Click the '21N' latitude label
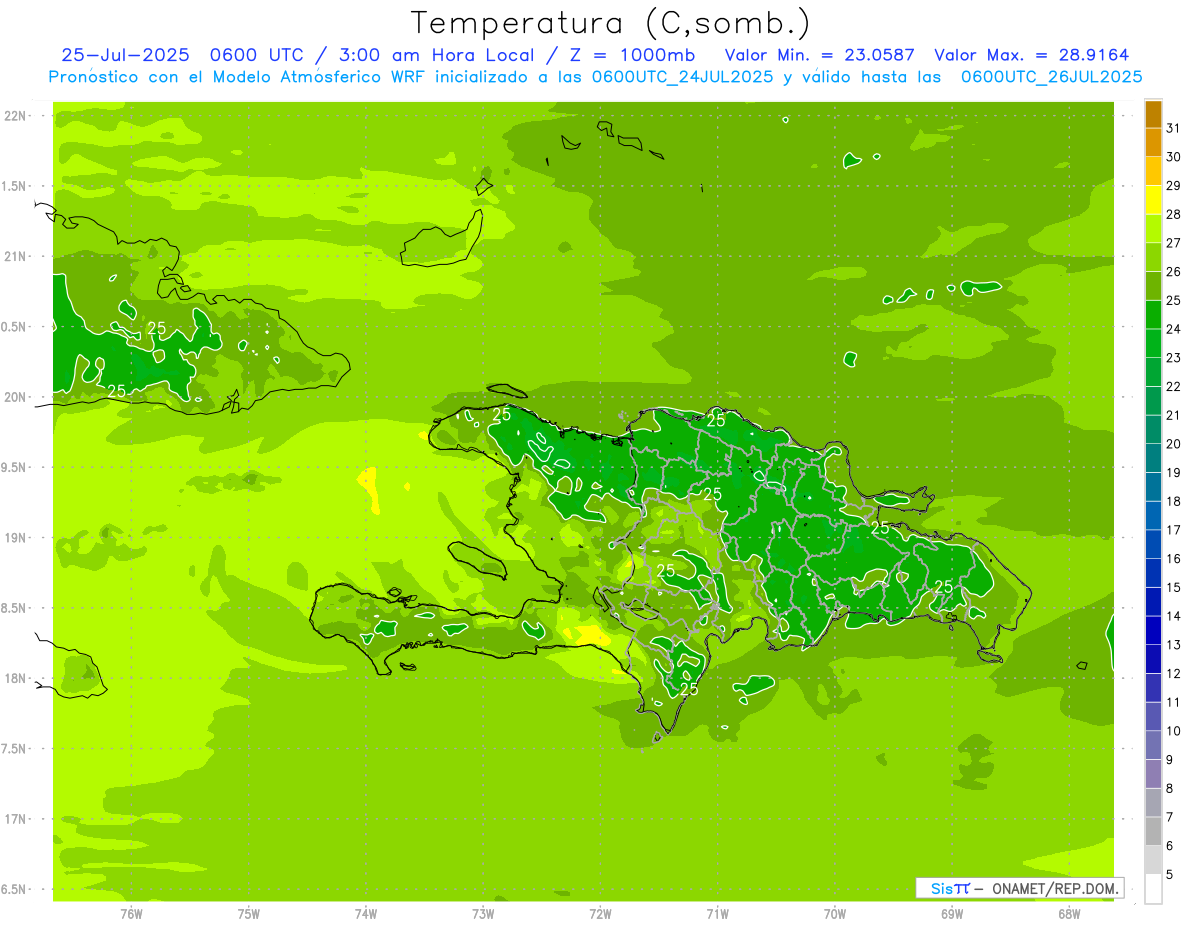Viewport: 1200px width, 927px height. click(x=14, y=257)
